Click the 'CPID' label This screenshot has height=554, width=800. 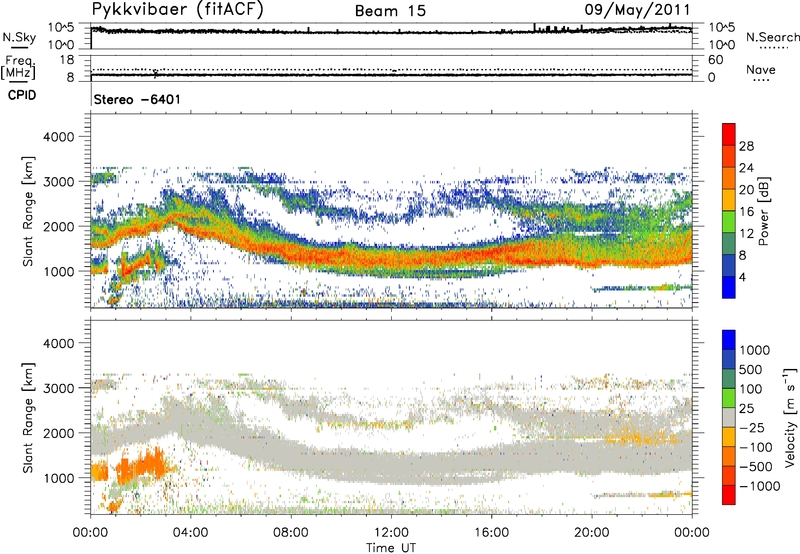(x=22, y=95)
